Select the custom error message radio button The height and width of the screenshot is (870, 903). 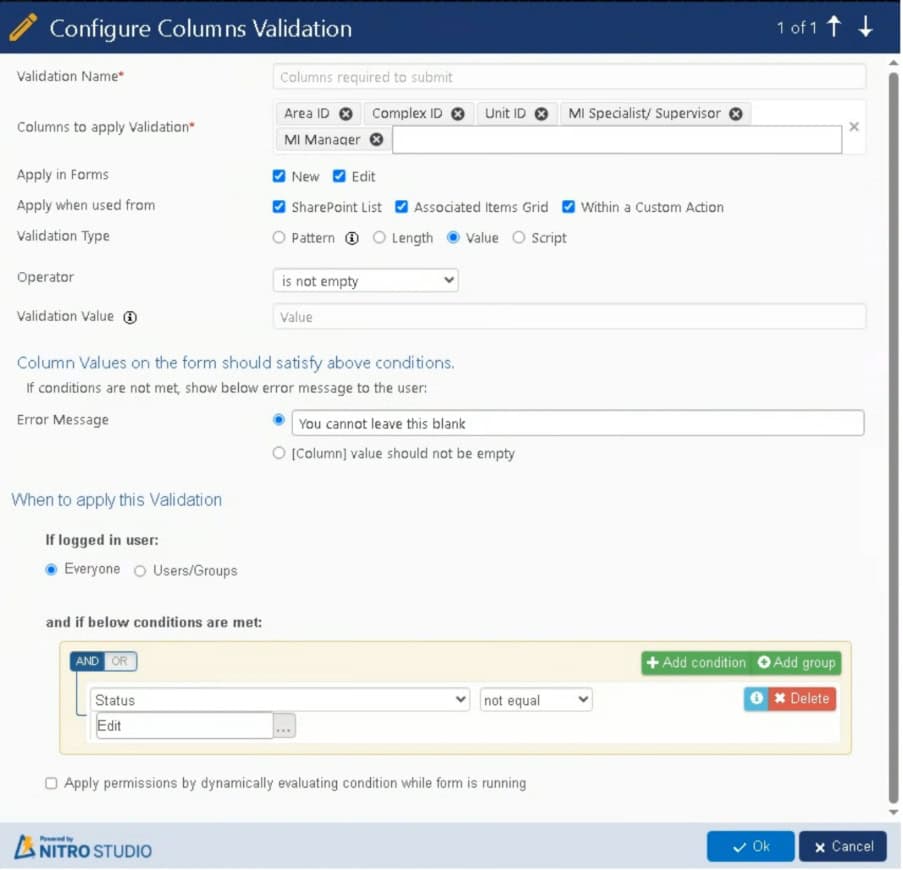[x=279, y=420]
